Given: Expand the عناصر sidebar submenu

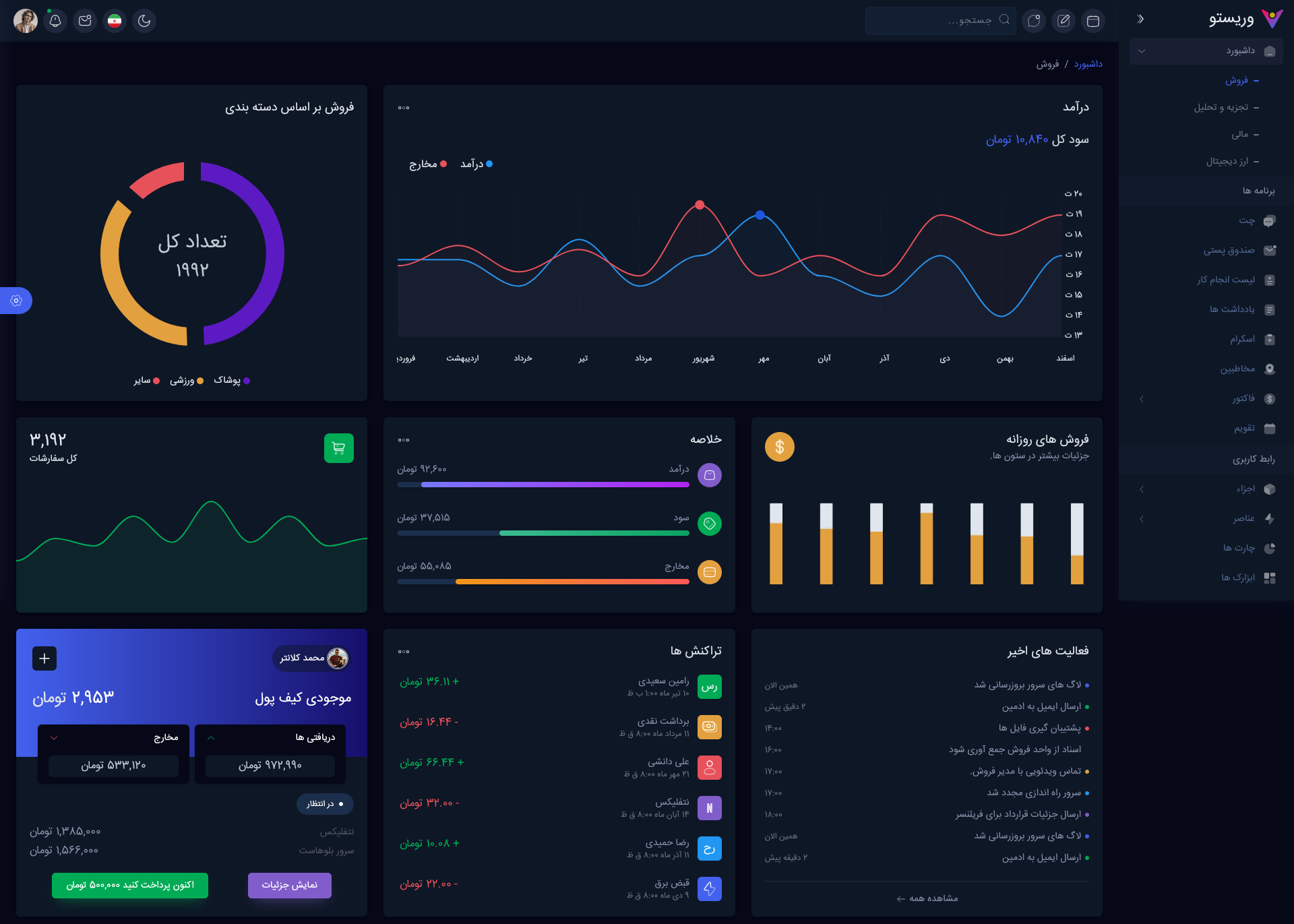Looking at the screenshot, I should click(1206, 519).
